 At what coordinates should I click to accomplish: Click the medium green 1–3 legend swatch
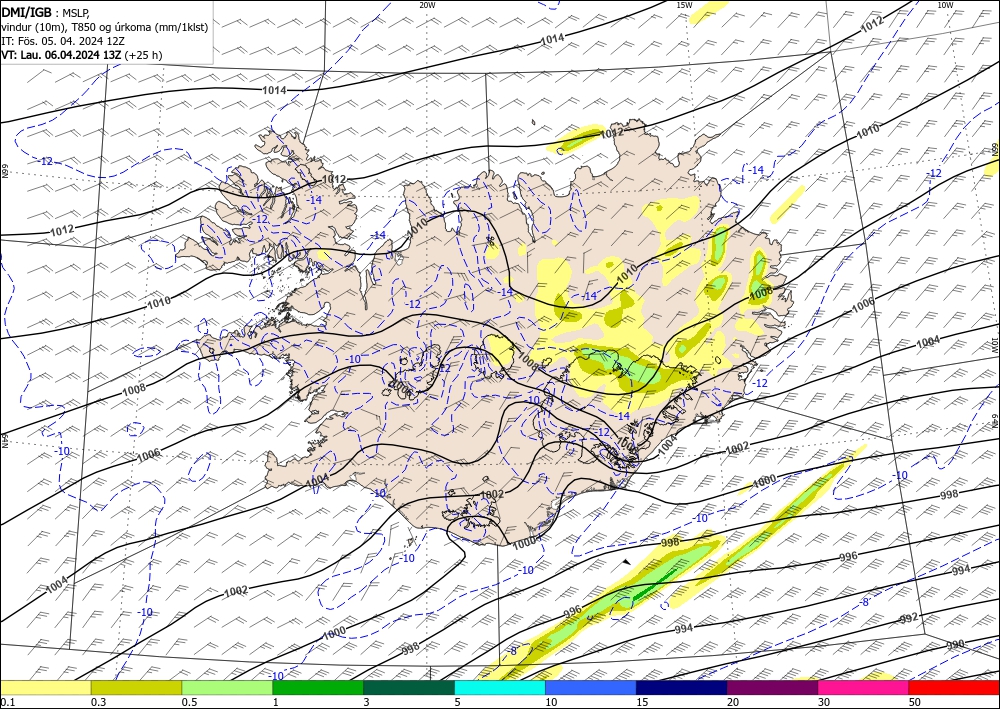click(318, 688)
